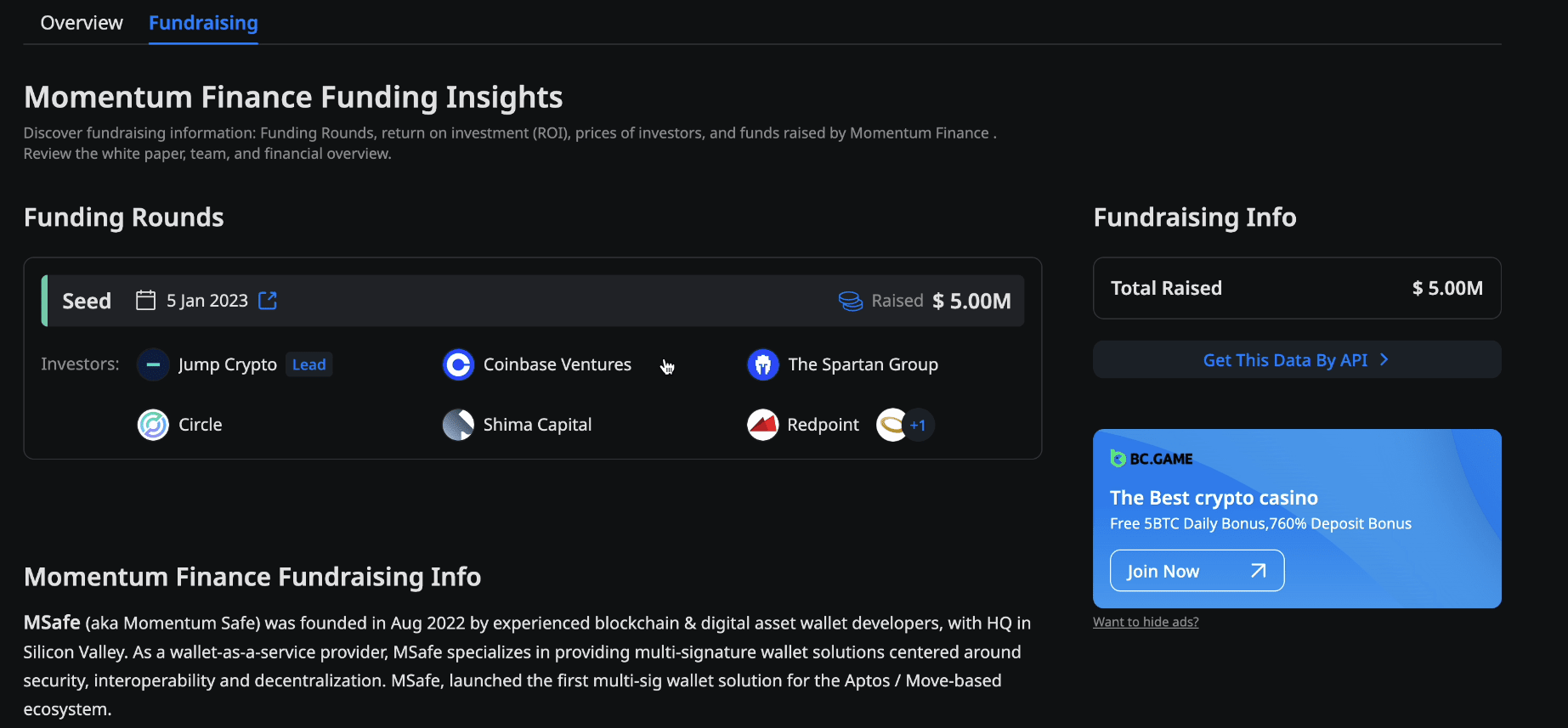Click the coins icon next to Raised
This screenshot has width=1568, height=728.
[x=851, y=302]
